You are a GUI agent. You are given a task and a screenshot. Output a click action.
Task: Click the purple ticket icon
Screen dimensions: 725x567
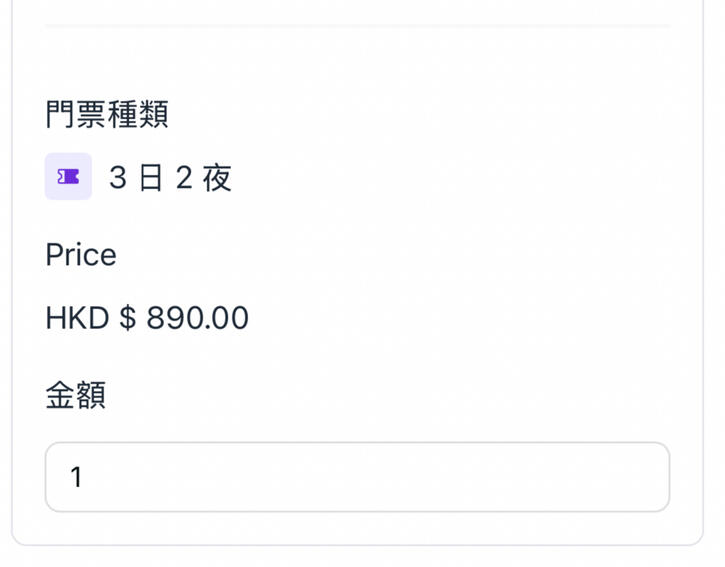(68, 177)
